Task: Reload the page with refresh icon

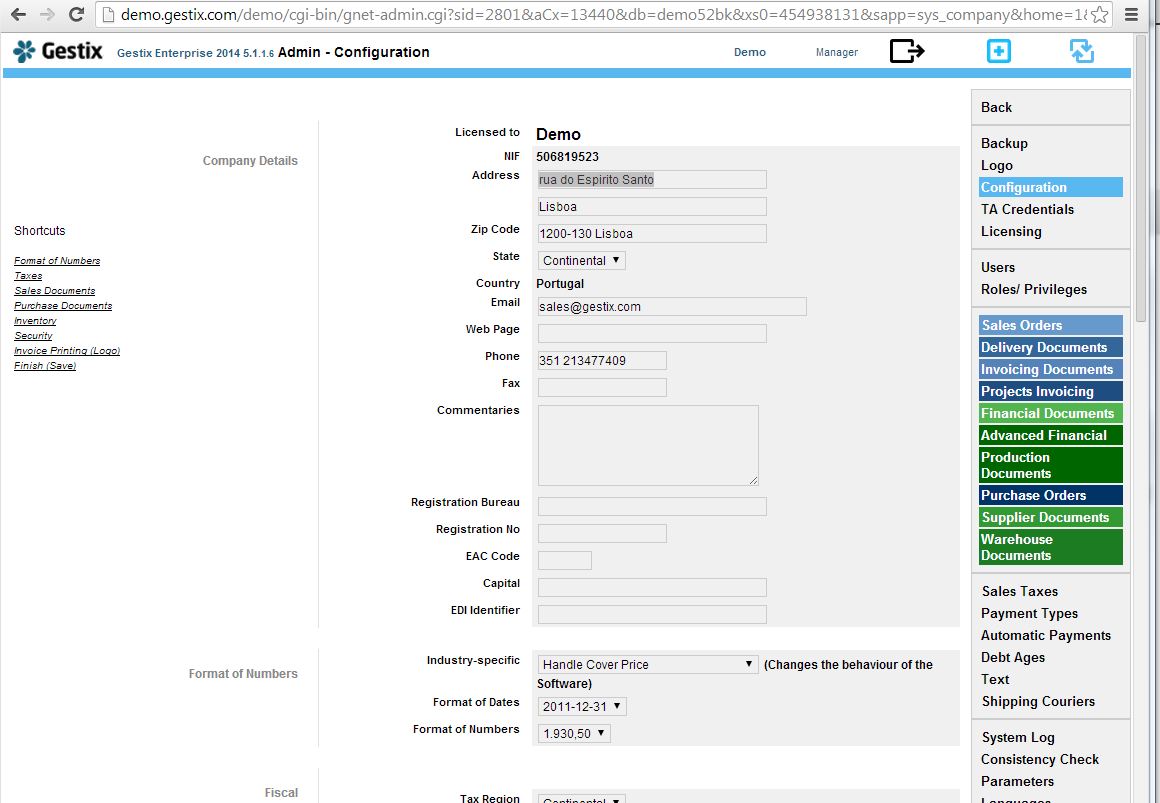Action: (75, 14)
